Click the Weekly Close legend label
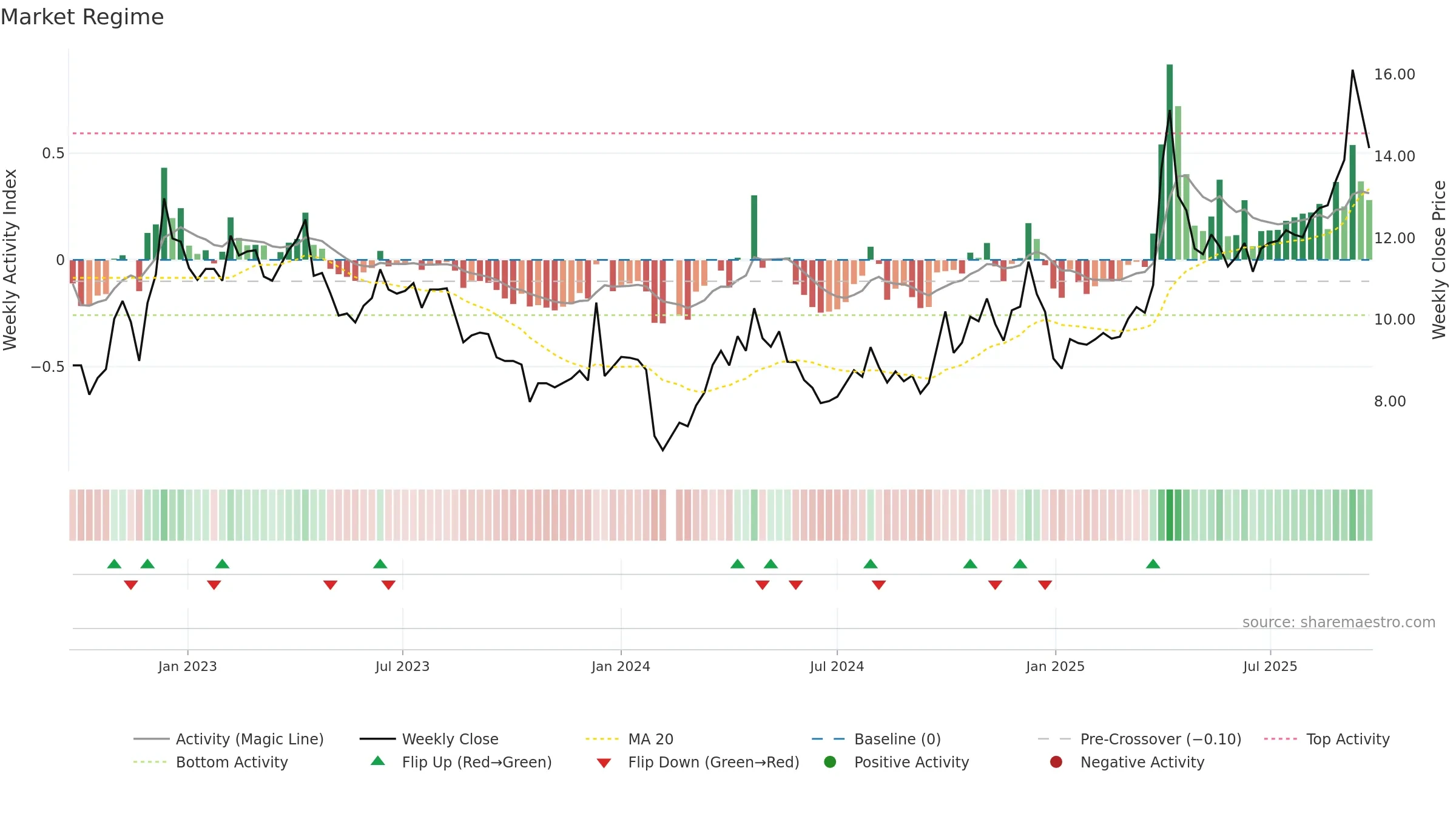Screen dimensions: 1456x819 pyautogui.click(x=450, y=739)
